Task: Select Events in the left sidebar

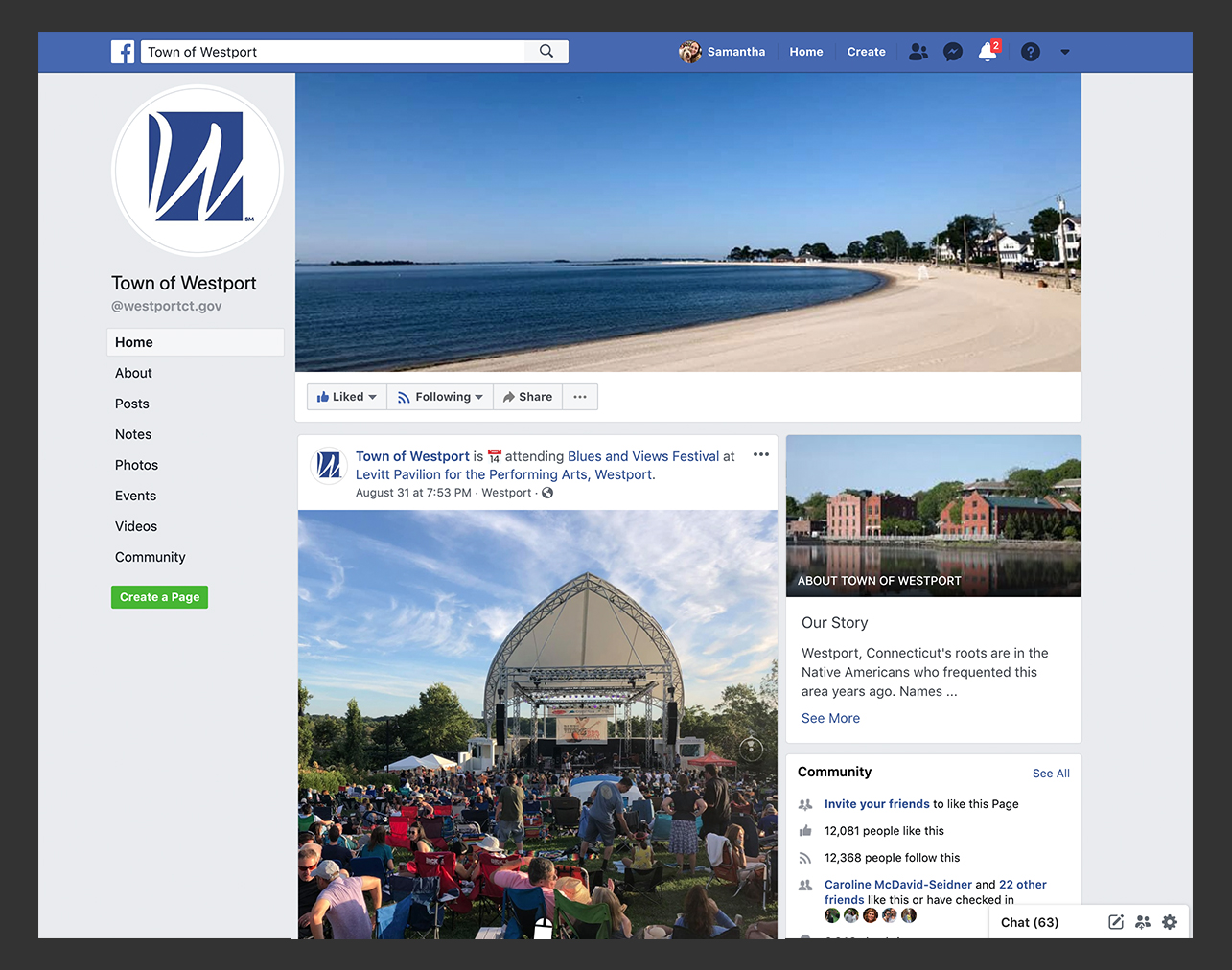Action: click(x=135, y=496)
